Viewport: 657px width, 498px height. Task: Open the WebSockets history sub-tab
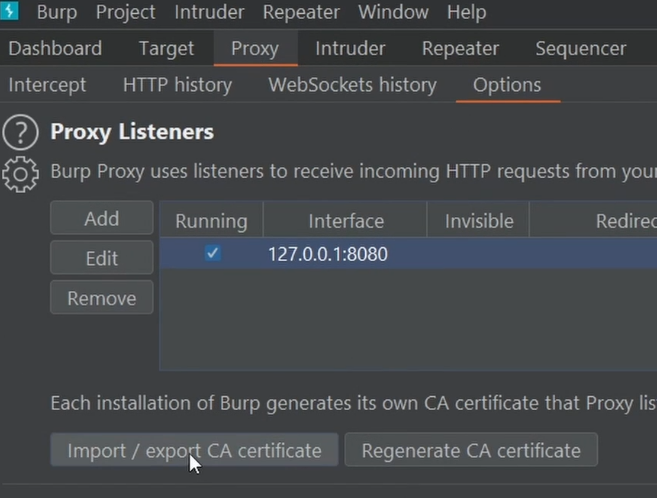pos(352,85)
